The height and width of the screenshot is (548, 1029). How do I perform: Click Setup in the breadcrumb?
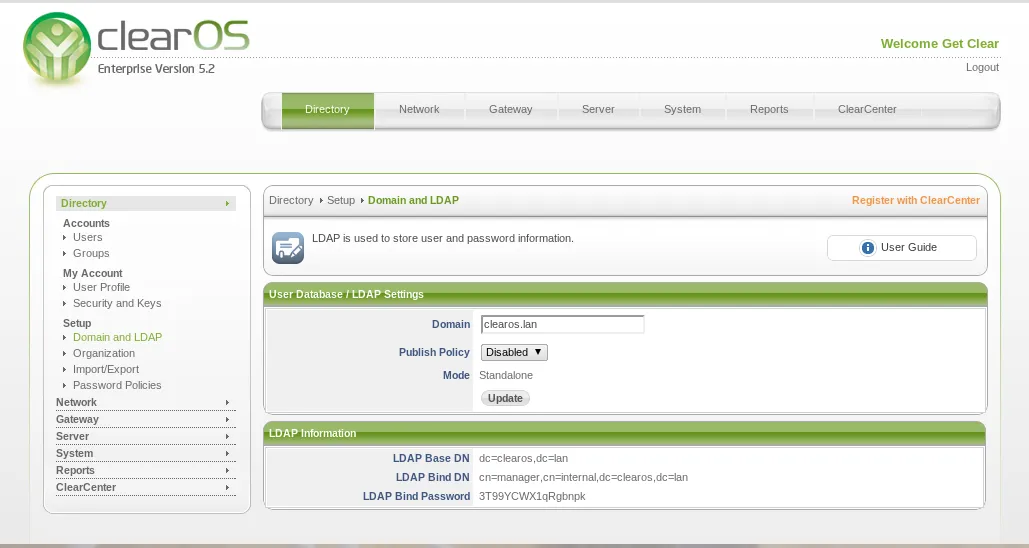(341, 200)
